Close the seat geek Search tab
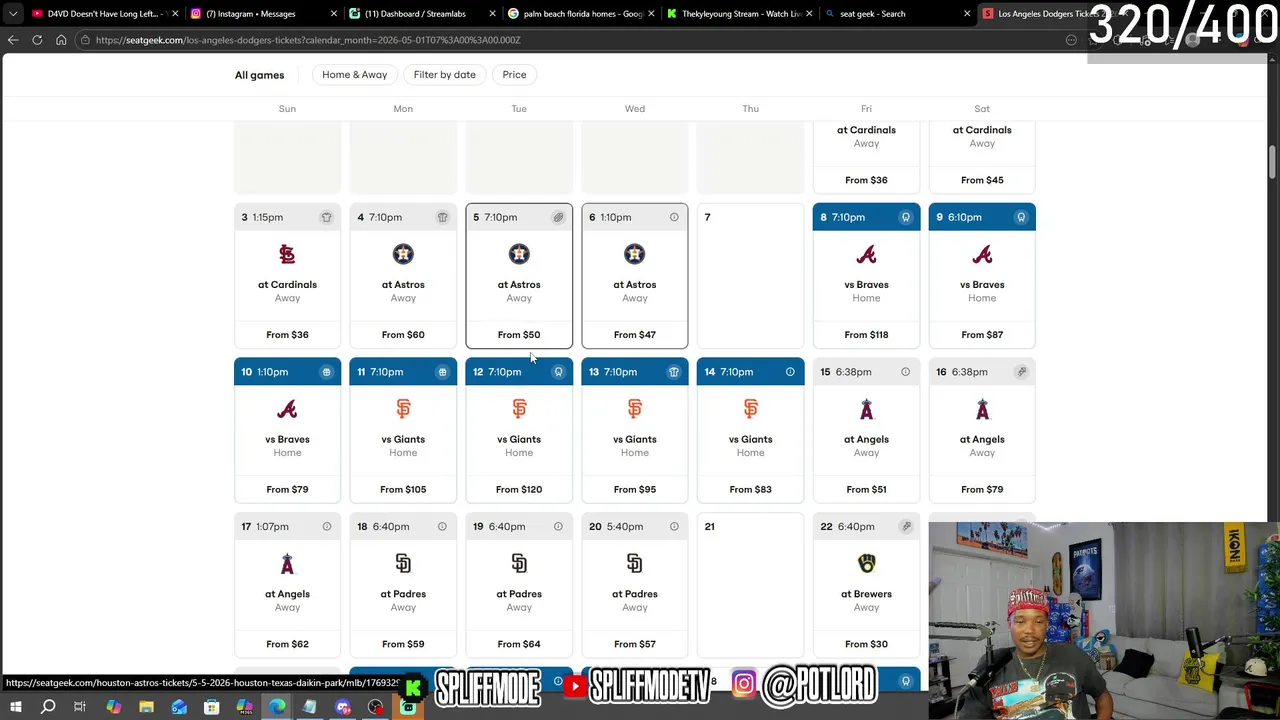Viewport: 1280px width, 720px height. click(x=967, y=14)
